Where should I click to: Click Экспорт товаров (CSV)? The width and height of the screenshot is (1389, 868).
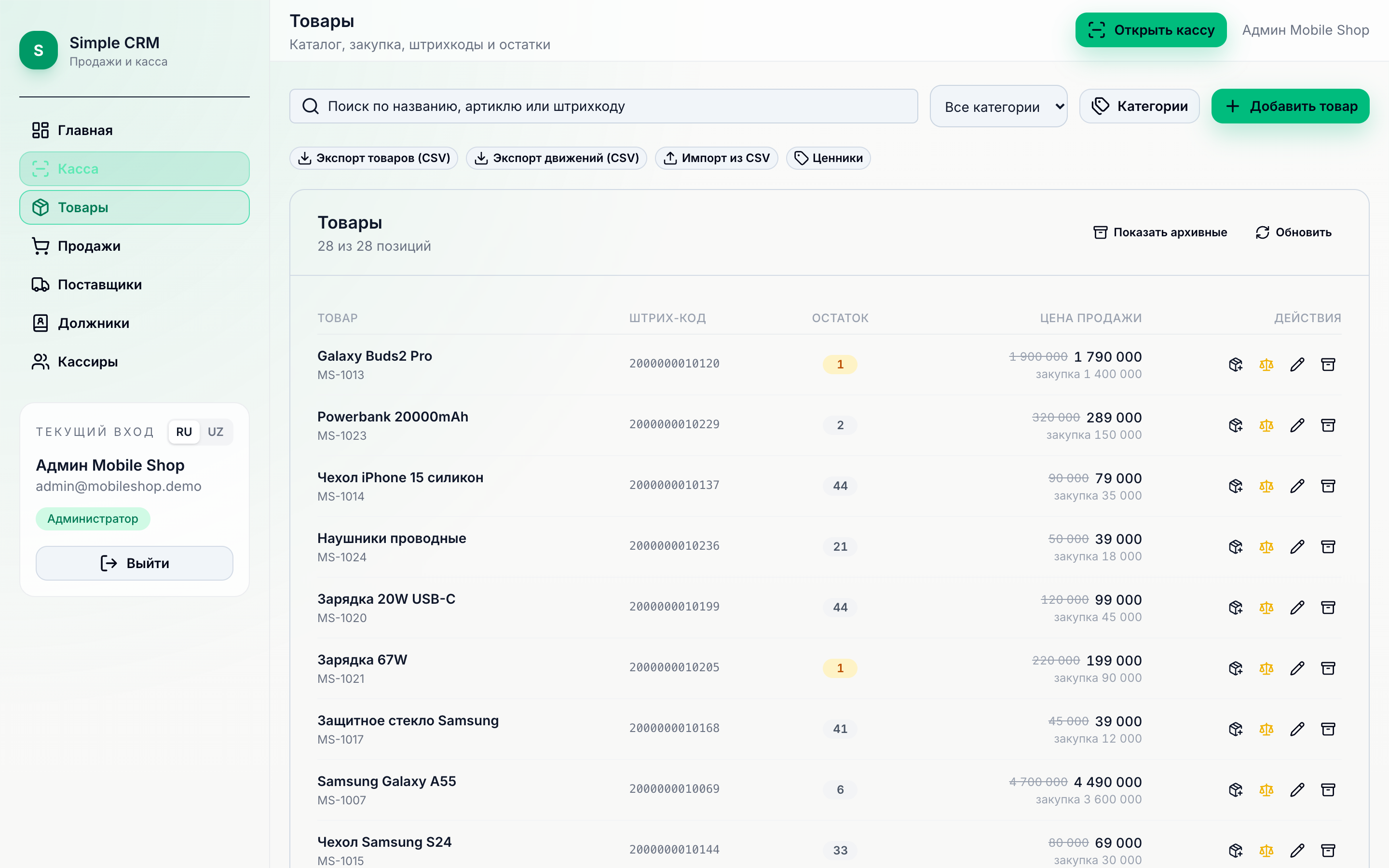tap(374, 159)
